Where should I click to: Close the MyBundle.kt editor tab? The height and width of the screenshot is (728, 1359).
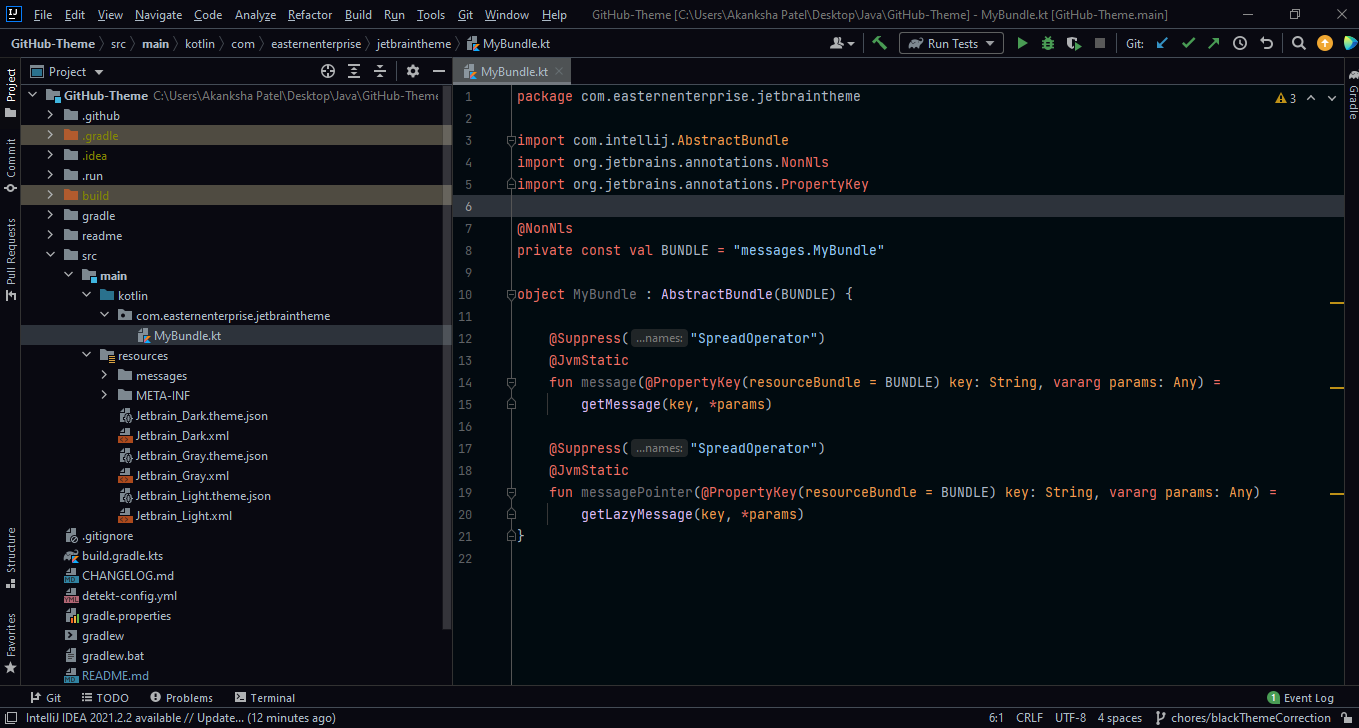pos(560,72)
